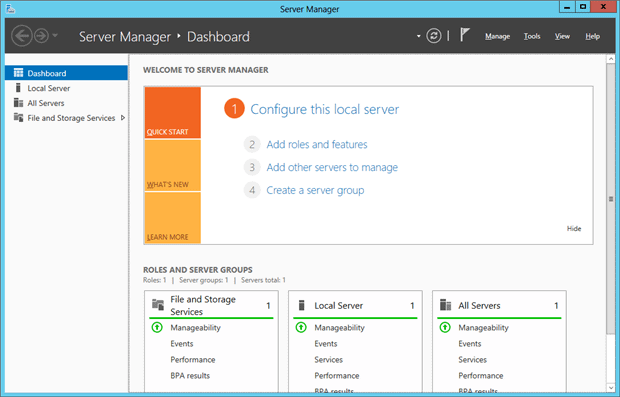Open the Tools menu

tap(532, 36)
